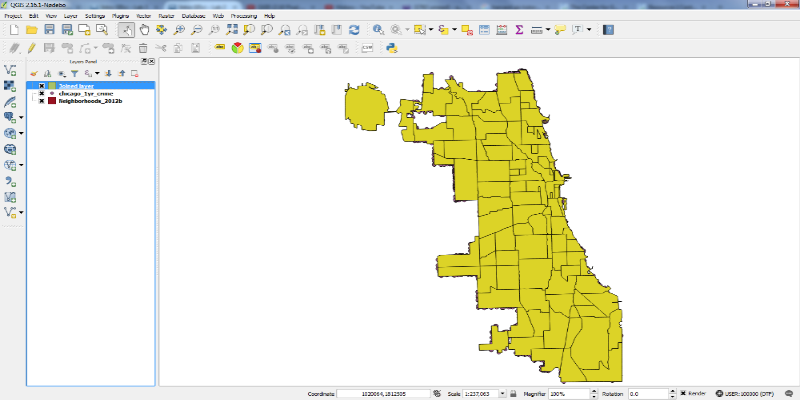Viewport: 800px width, 400px height.
Task: Toggle the Render checkbox in status bar
Action: pyautogui.click(x=685, y=394)
